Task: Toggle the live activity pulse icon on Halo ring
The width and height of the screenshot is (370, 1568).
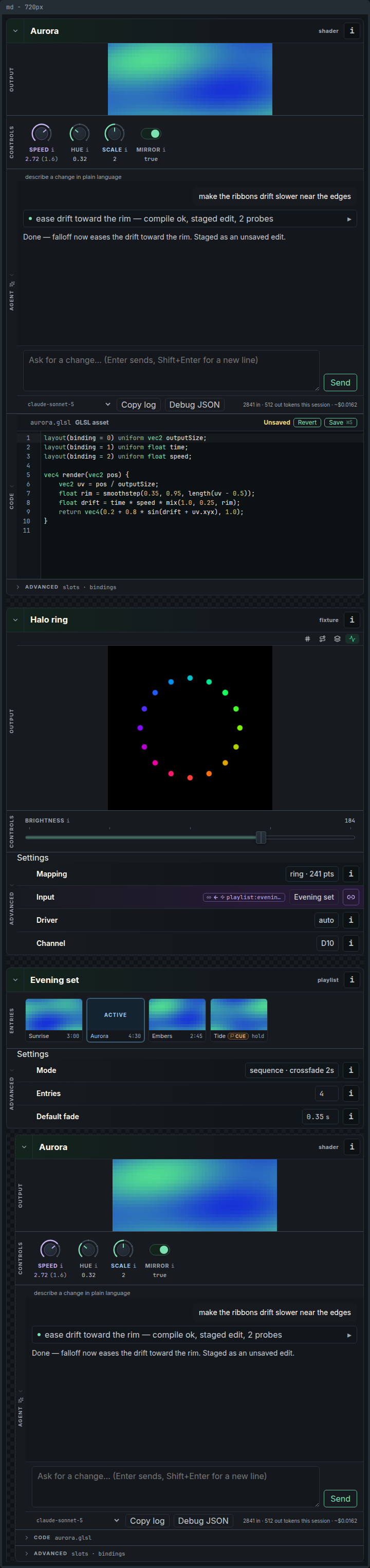Action: pyautogui.click(x=353, y=639)
